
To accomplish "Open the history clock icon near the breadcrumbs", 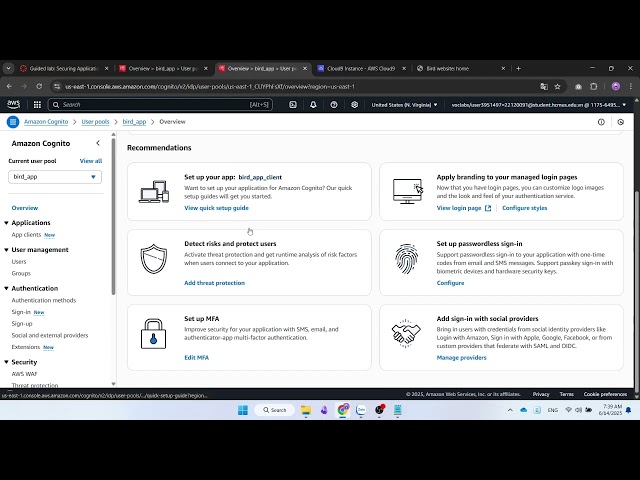I will (x=620, y=122).
